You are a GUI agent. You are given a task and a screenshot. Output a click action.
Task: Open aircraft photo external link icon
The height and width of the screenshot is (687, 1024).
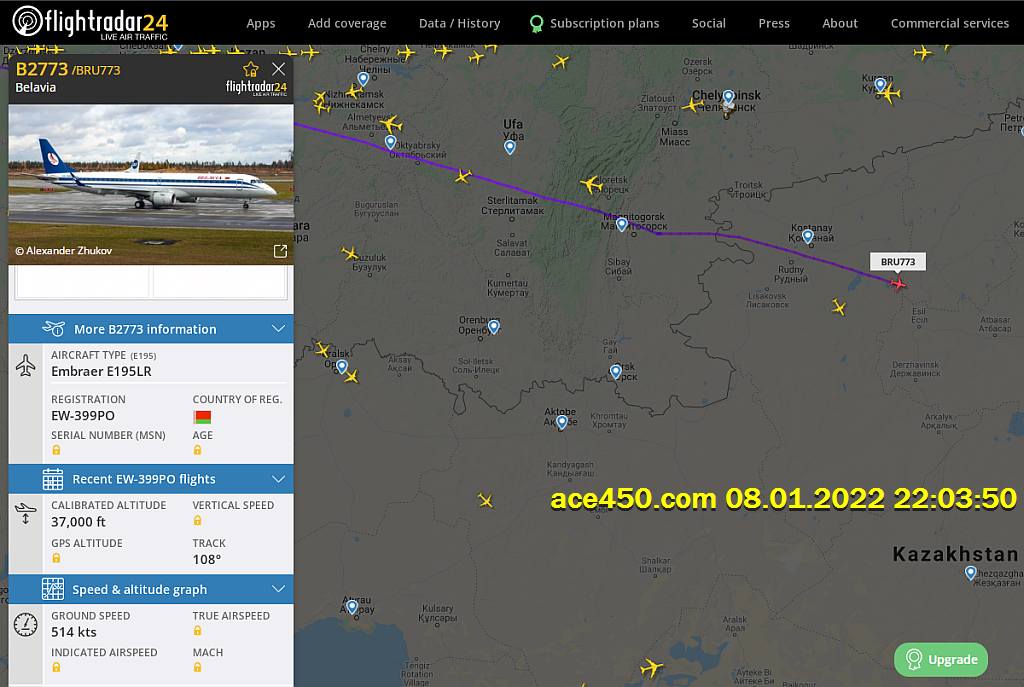click(x=280, y=251)
